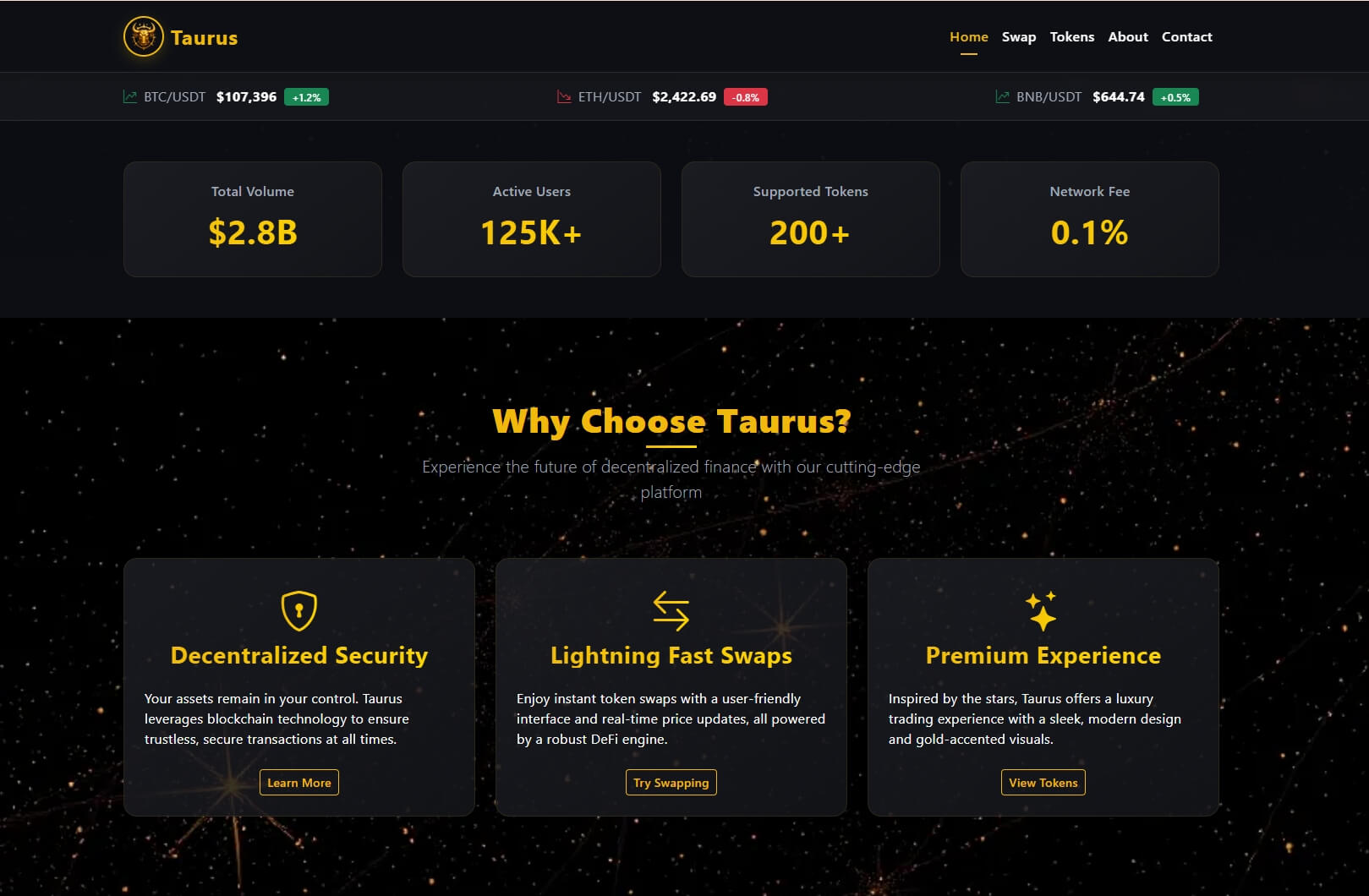The image size is (1369, 896).
Task: Click the $644.74 BNB price
Action: pyautogui.click(x=1119, y=97)
